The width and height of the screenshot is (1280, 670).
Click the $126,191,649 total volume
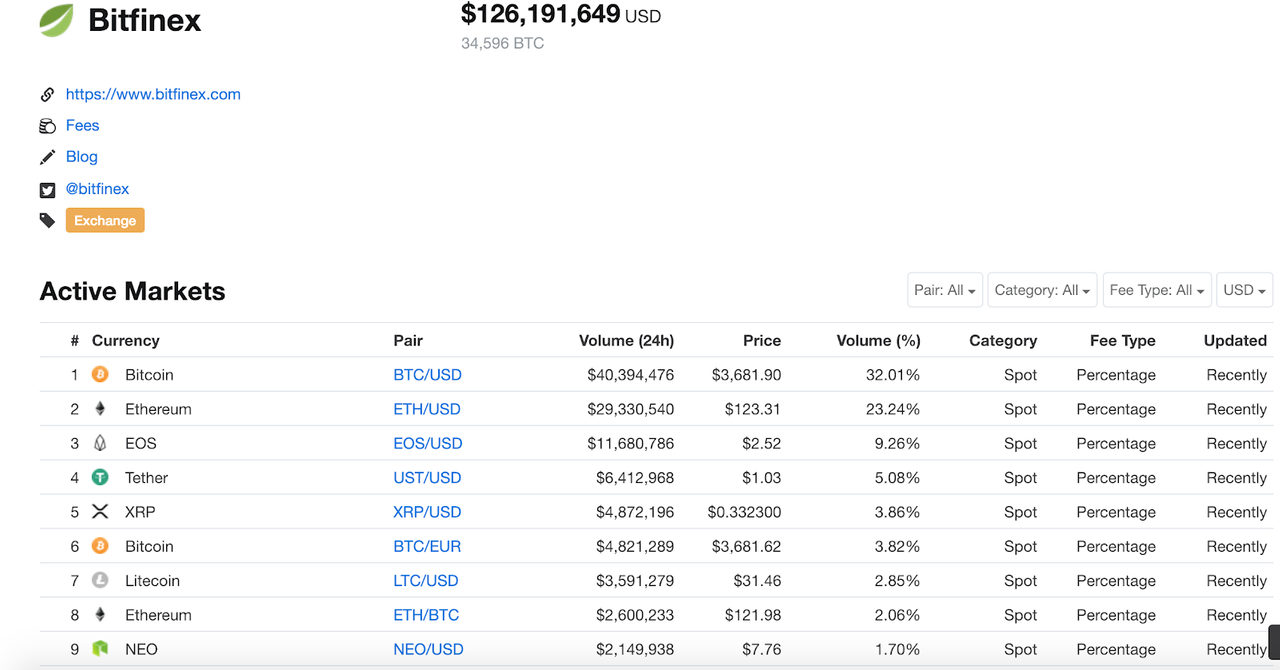541,14
